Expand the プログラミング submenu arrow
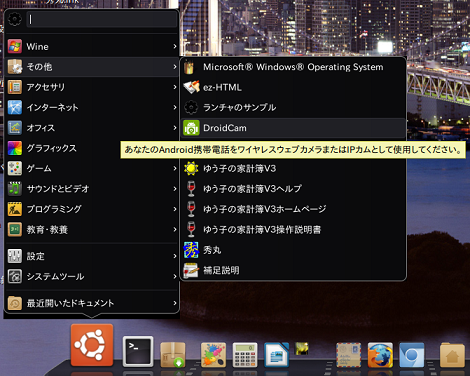470x376 pixels. coord(175,209)
